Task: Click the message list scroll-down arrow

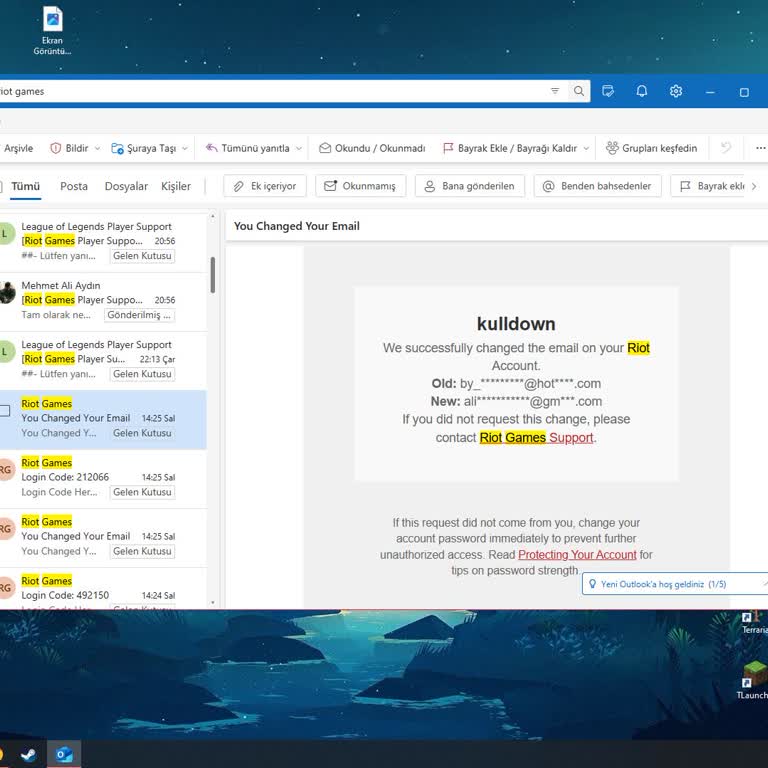Action: coord(213,602)
